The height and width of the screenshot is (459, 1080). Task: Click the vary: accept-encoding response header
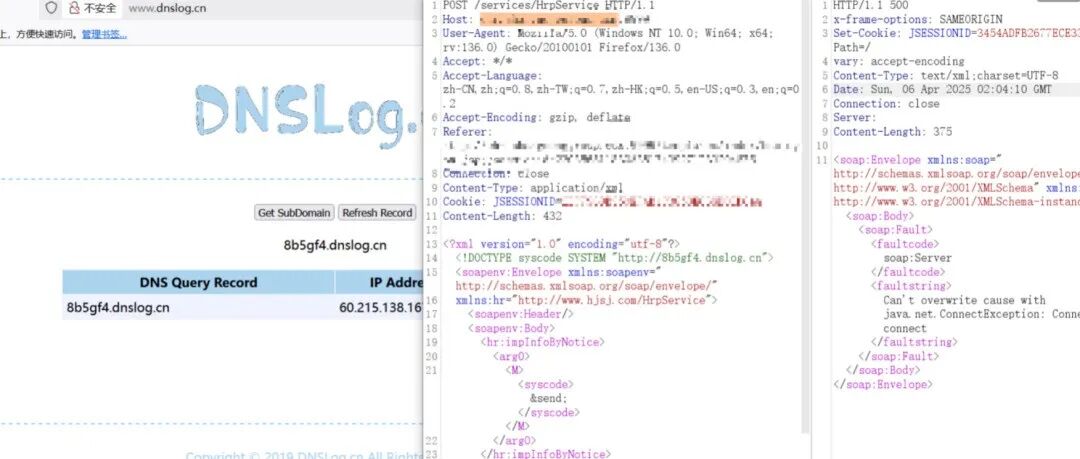click(898, 61)
